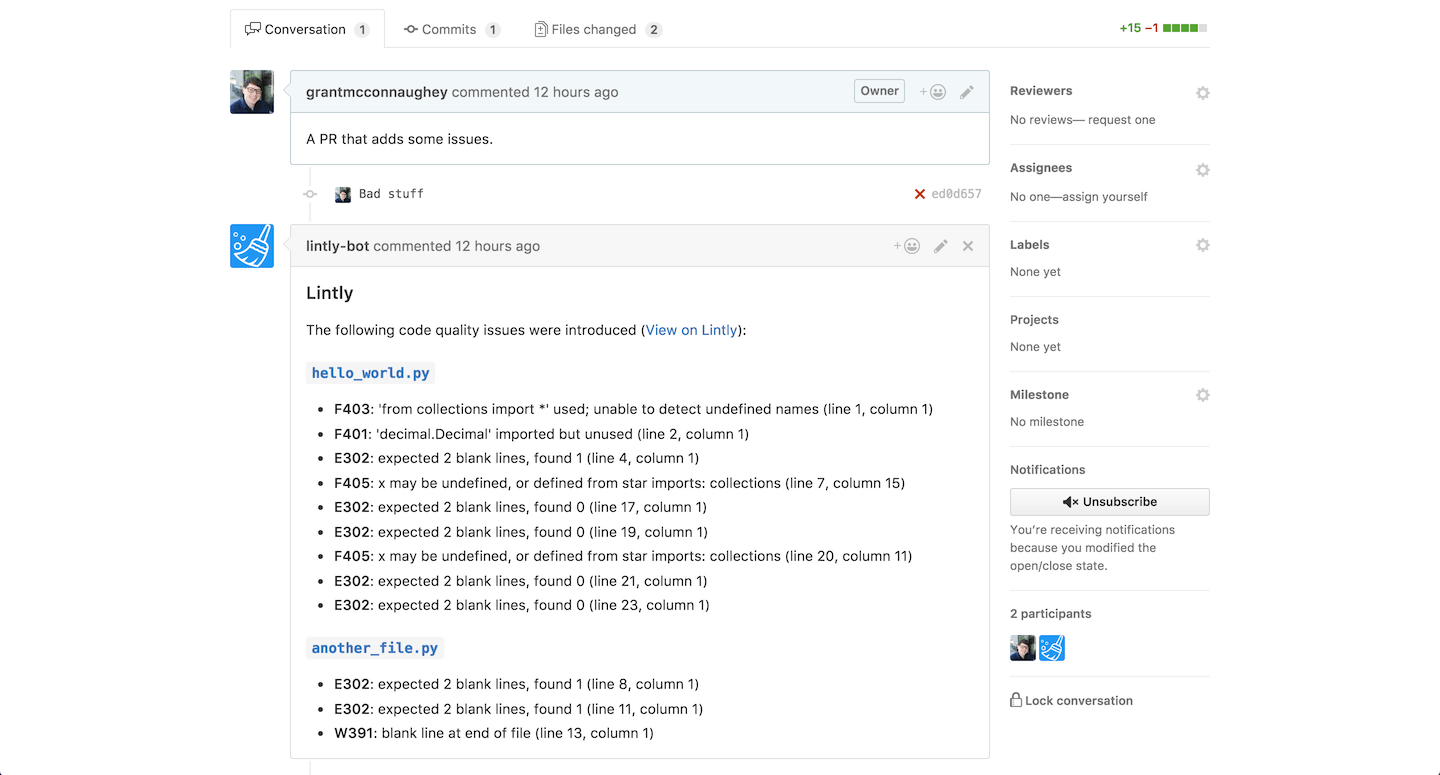Click lintly-bot's '12 hours ago' timestamp
Screen dimensions: 1440x775
498,246
